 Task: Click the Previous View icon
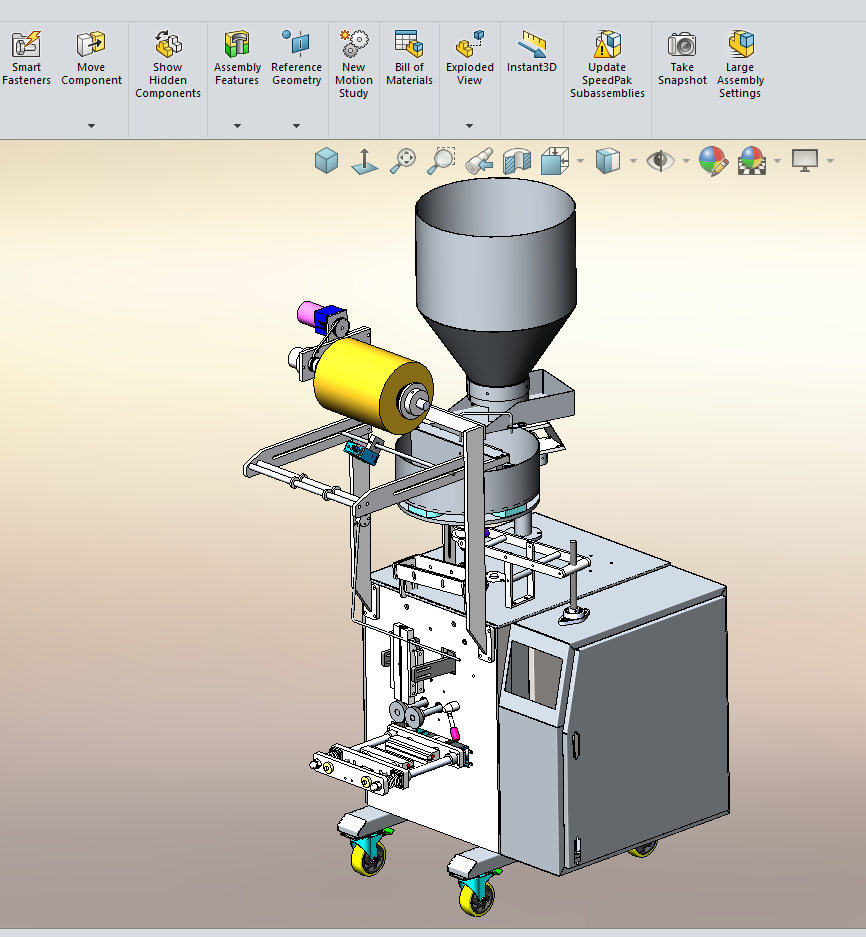(x=479, y=161)
